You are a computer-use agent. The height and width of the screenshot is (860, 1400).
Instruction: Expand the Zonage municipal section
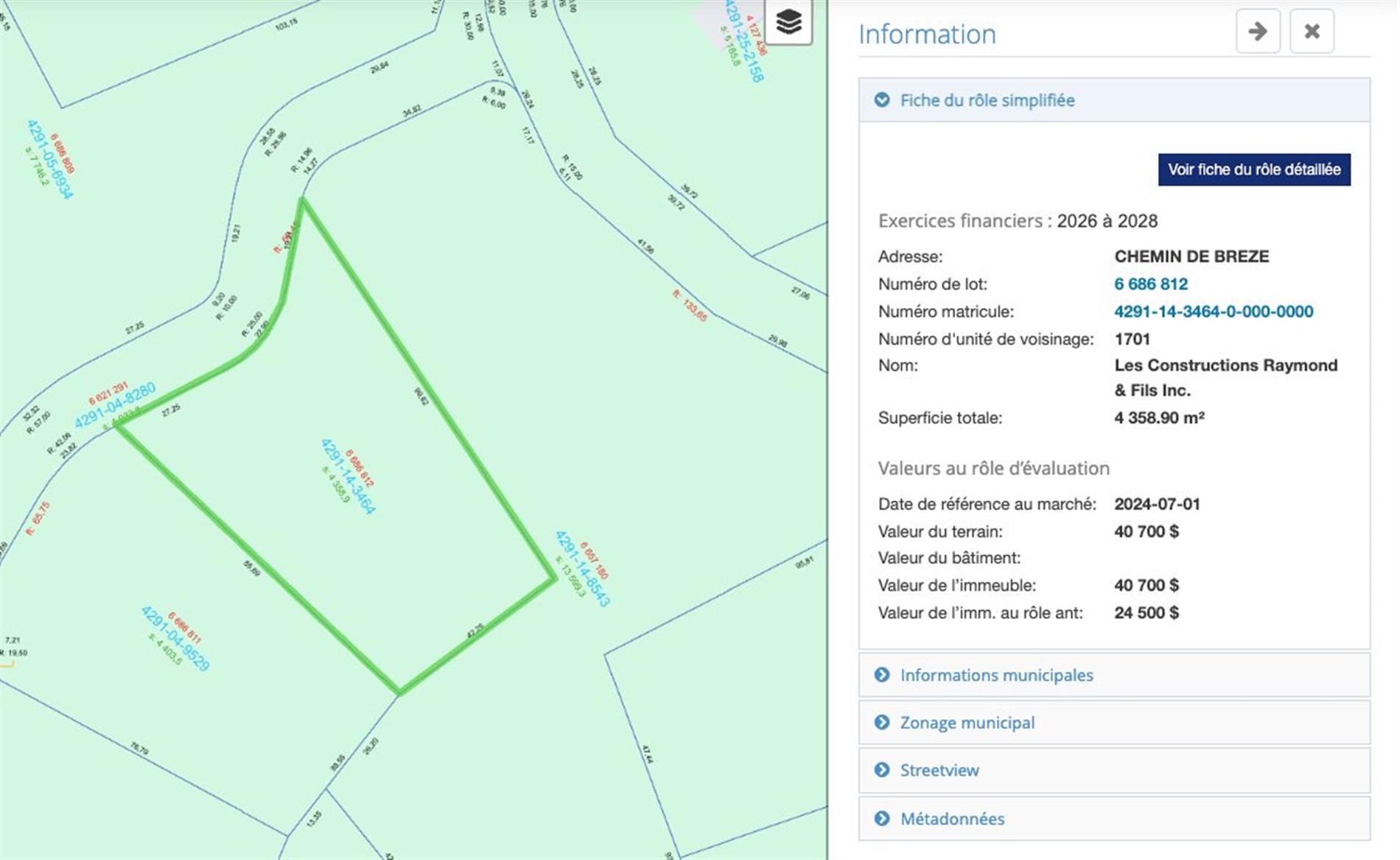point(1114,722)
